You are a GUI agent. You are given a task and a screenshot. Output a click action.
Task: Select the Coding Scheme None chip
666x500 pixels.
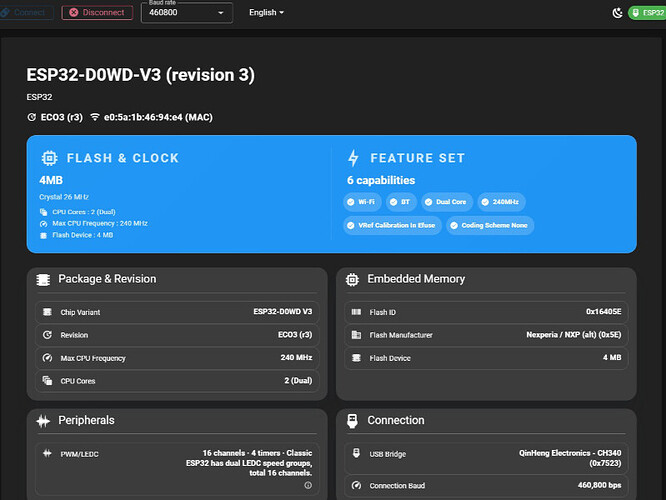pyautogui.click(x=490, y=225)
